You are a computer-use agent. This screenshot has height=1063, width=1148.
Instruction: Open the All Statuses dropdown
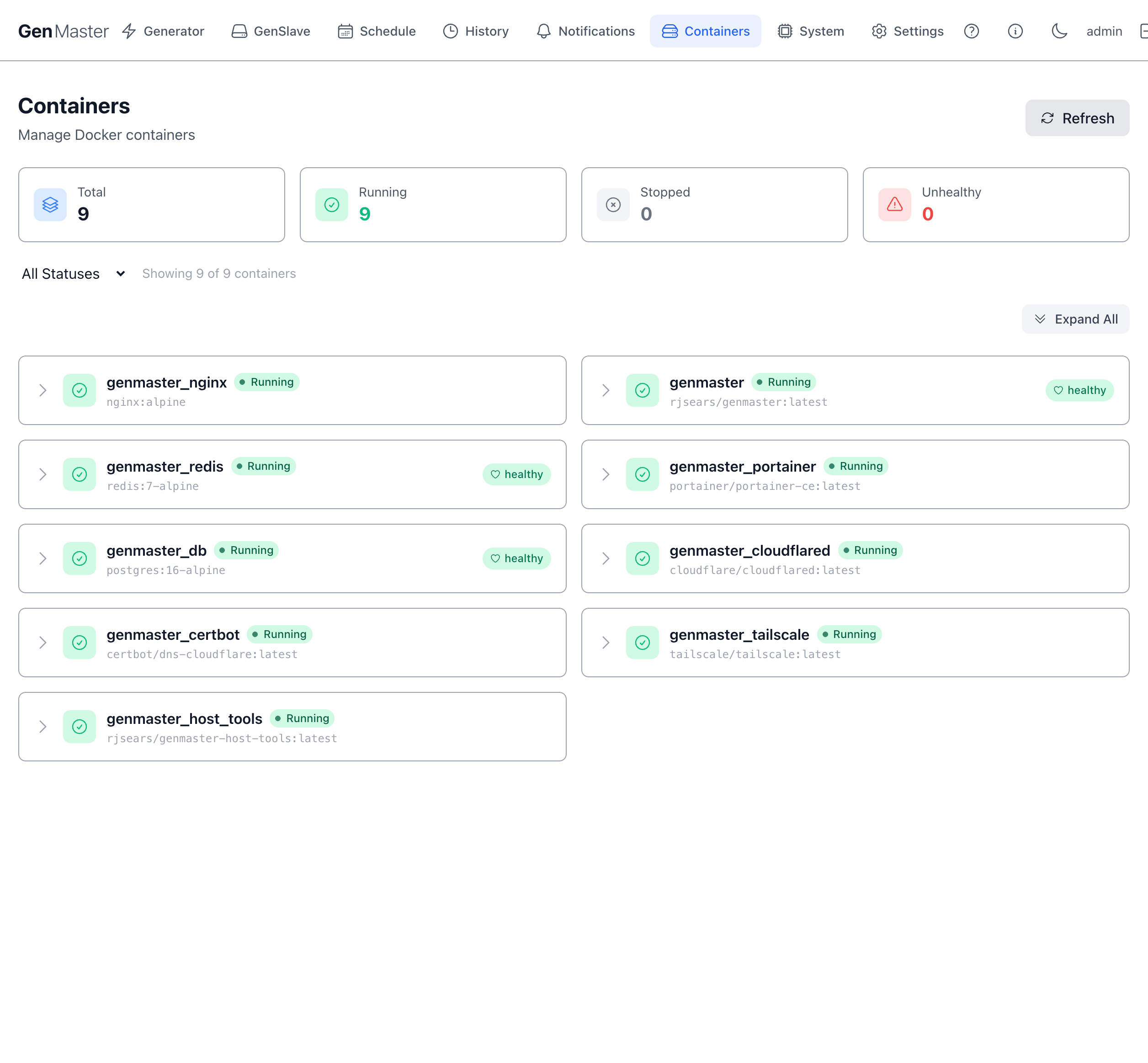click(x=73, y=274)
